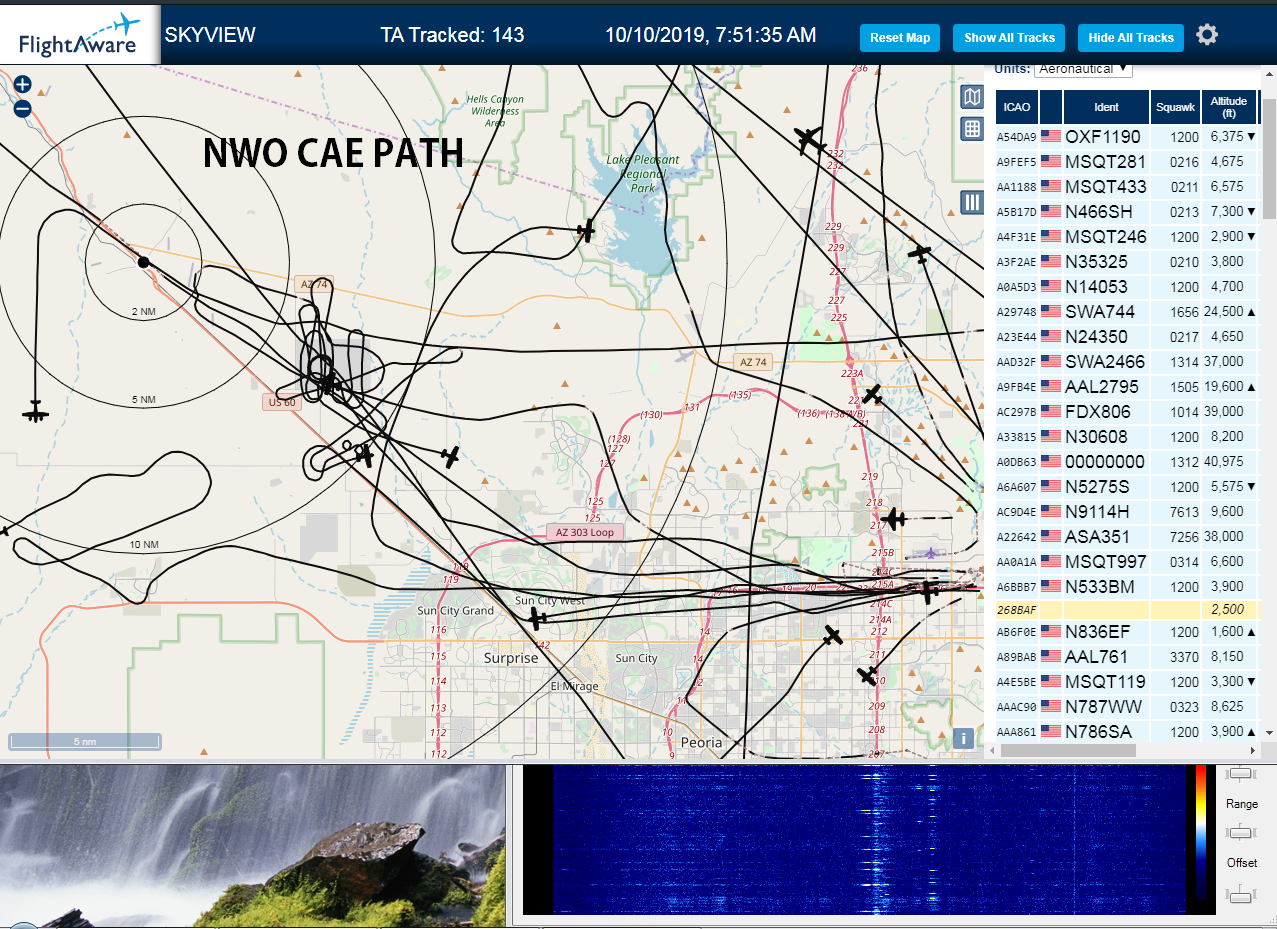Click Hide All Tracks

click(x=1131, y=38)
